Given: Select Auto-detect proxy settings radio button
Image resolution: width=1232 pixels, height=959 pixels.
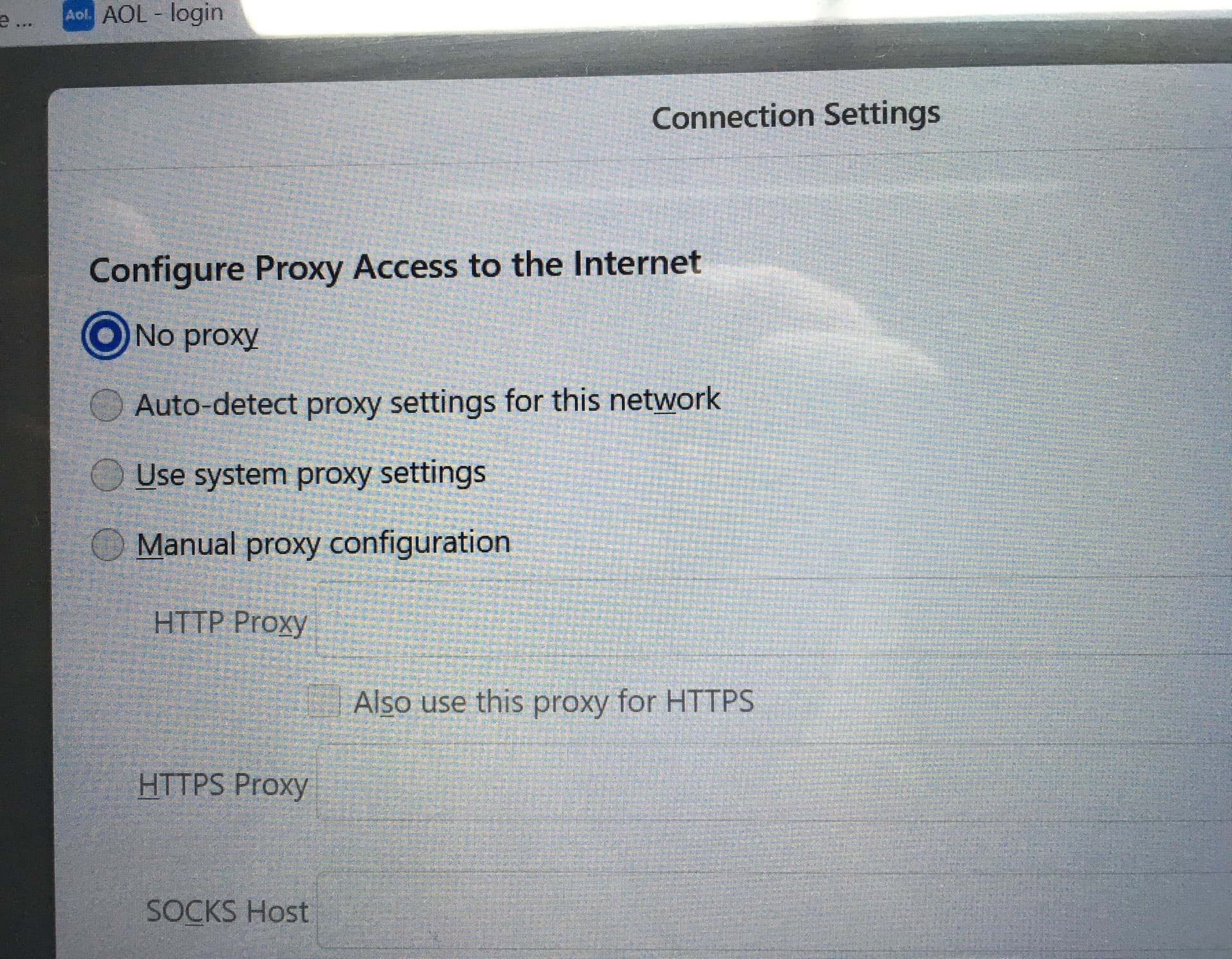Looking at the screenshot, I should pos(107,405).
